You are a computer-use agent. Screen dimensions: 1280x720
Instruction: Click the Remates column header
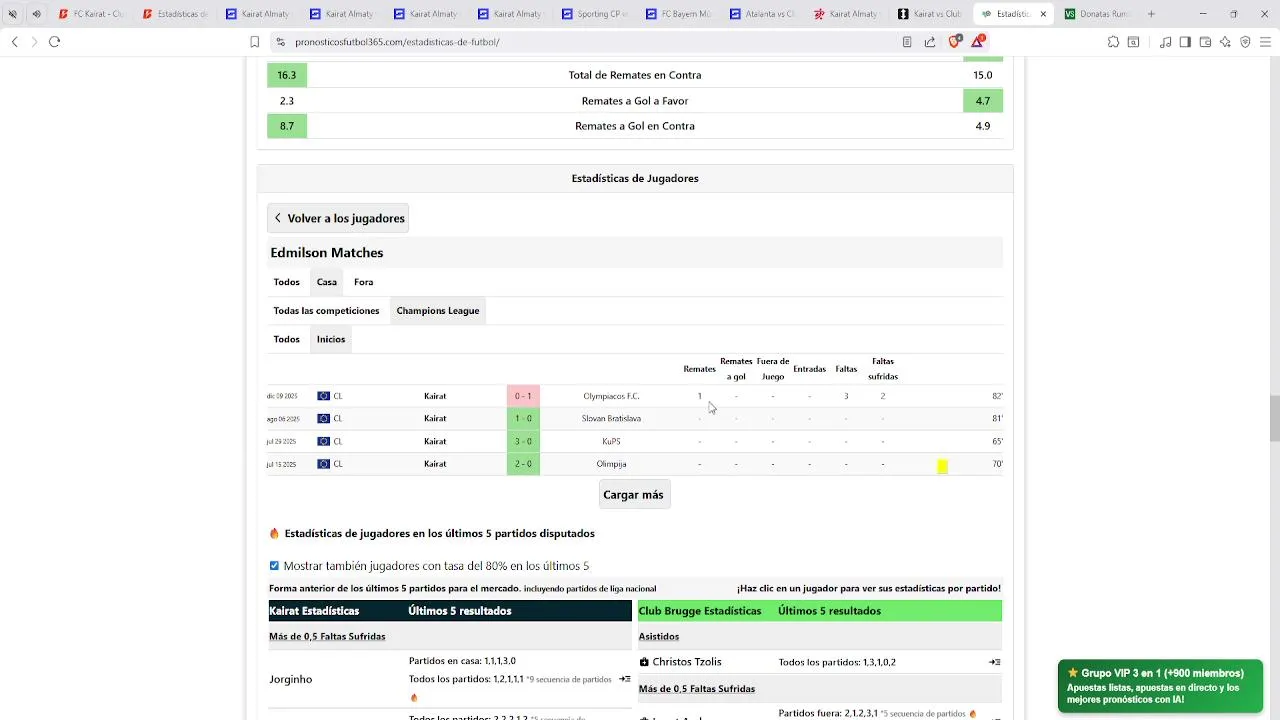[x=699, y=369]
